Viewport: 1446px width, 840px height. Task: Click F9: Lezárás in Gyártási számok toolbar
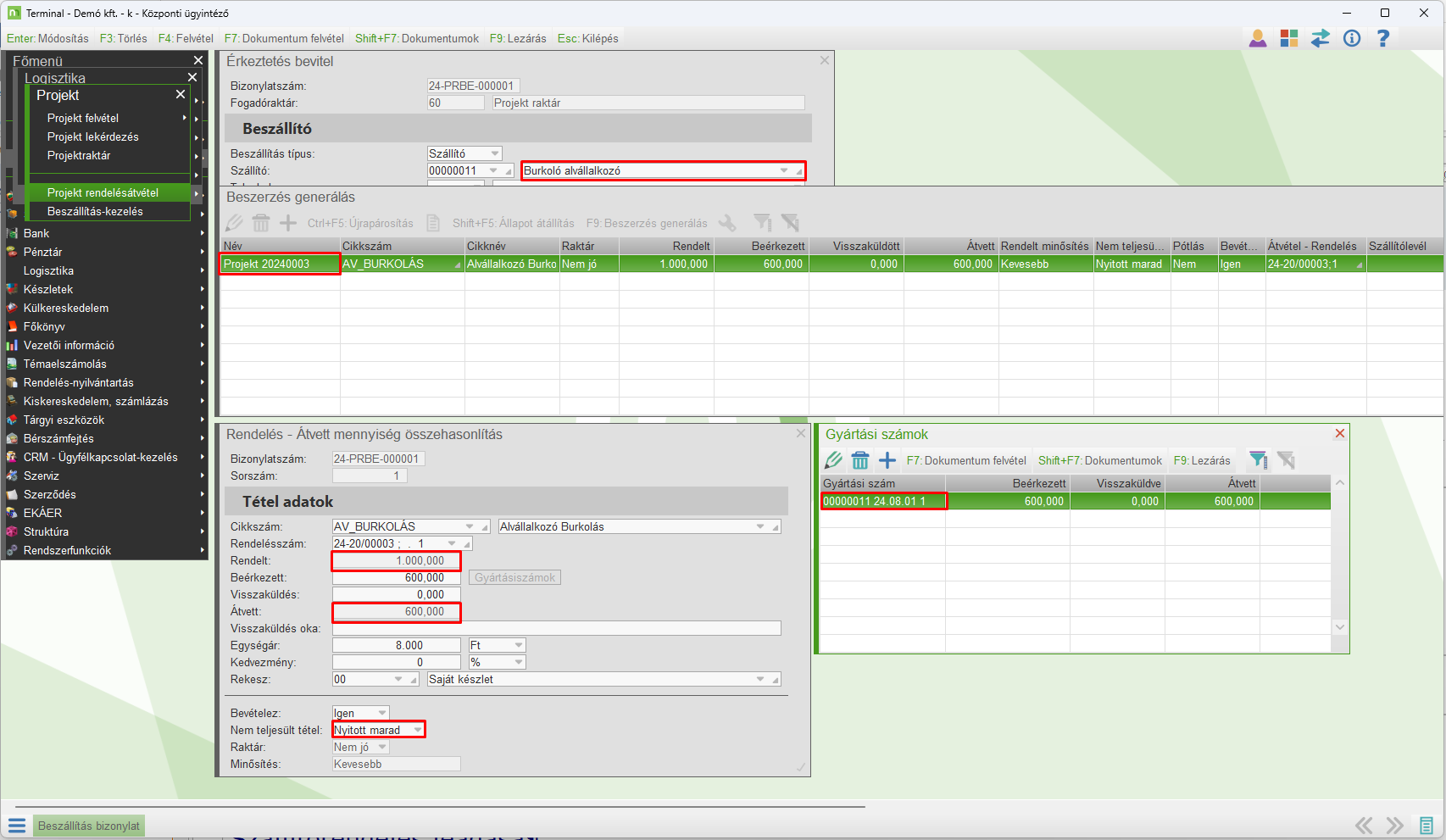(1202, 460)
